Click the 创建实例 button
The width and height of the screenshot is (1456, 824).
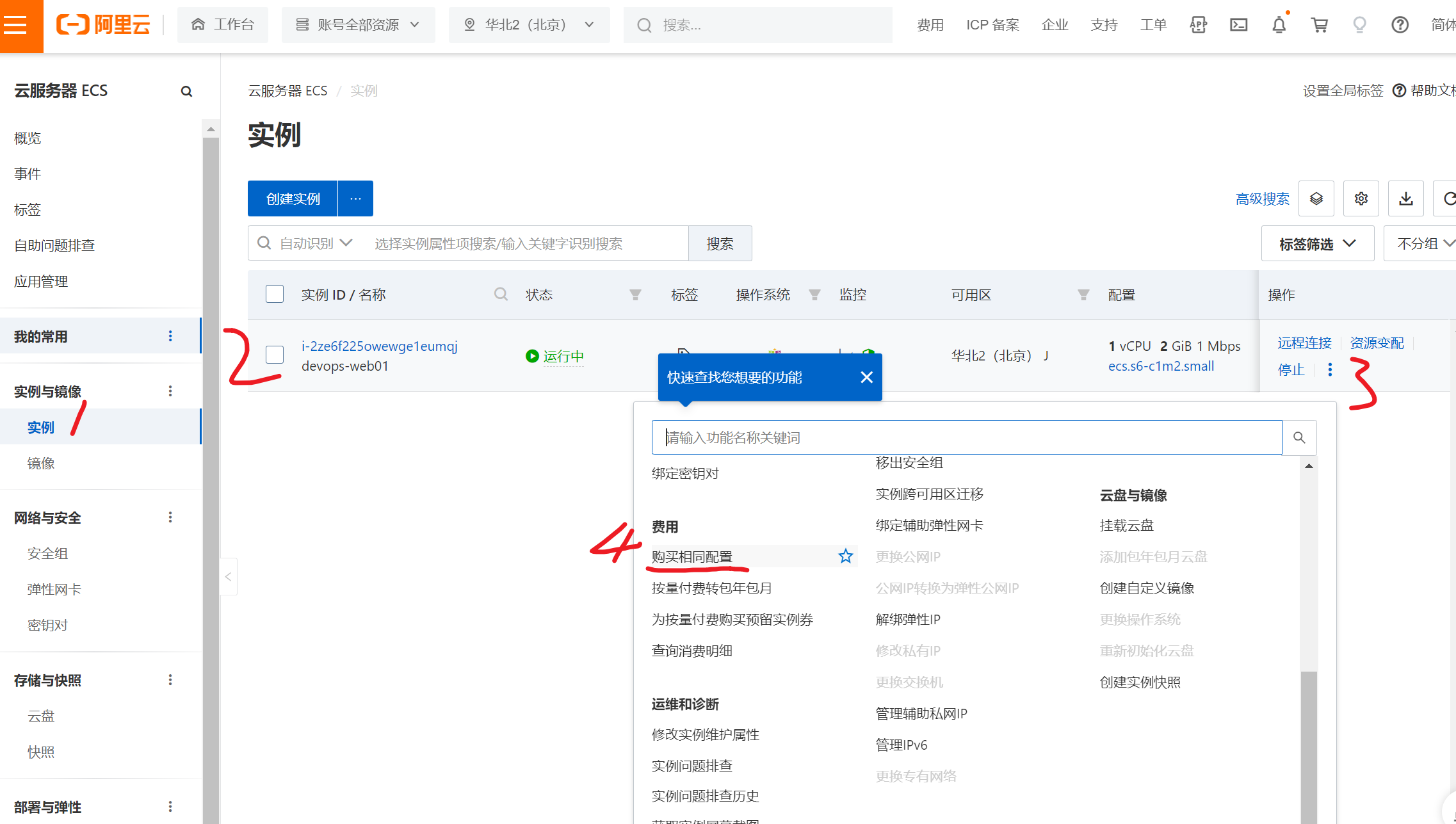[293, 198]
